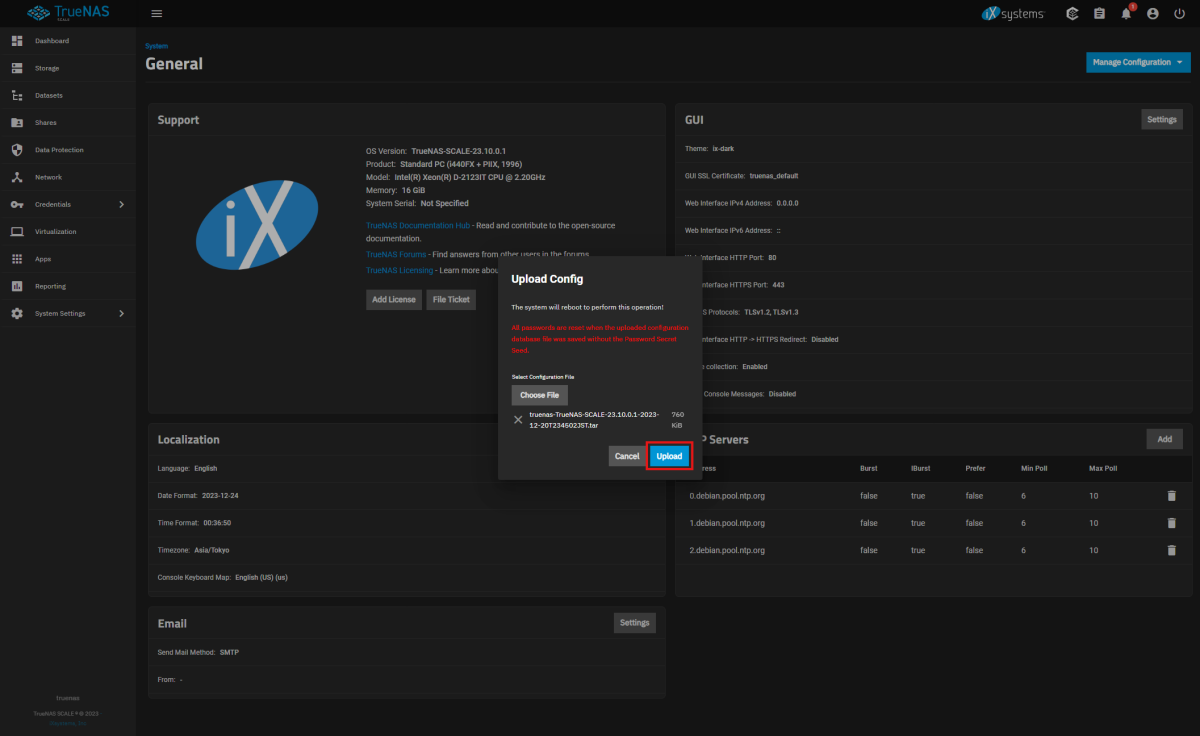The width and height of the screenshot is (1200, 736).
Task: Open the Storage sidebar icon
Action: point(16,68)
